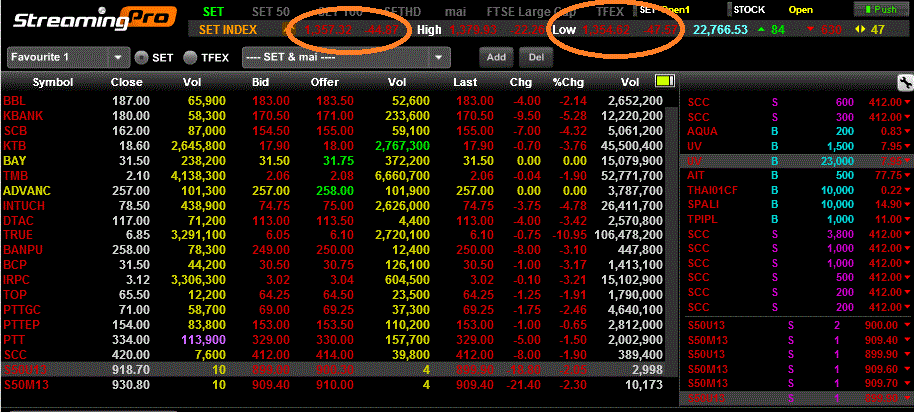
Task: Click the green column-toggle icon after Vol header
Action: [x=664, y=80]
